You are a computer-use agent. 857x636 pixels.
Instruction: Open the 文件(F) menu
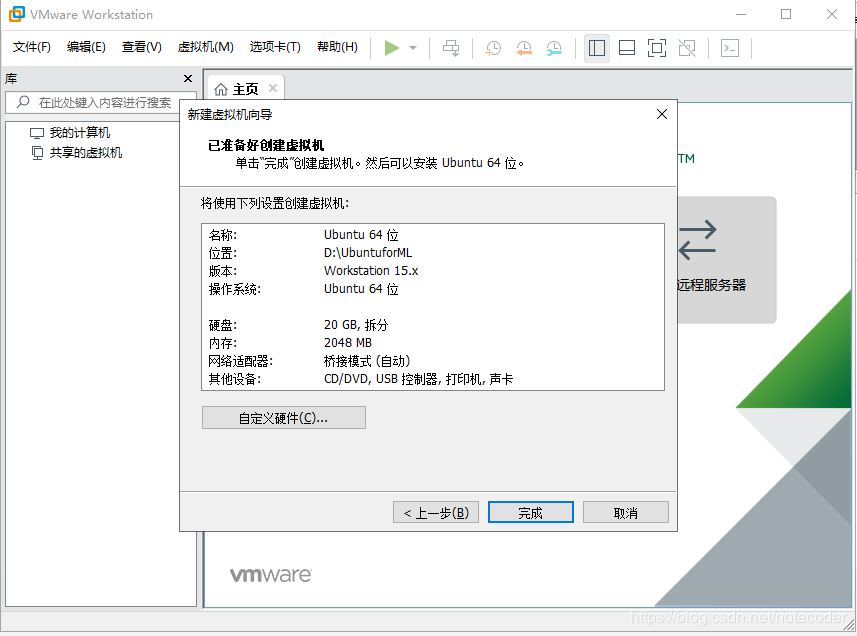[32, 47]
